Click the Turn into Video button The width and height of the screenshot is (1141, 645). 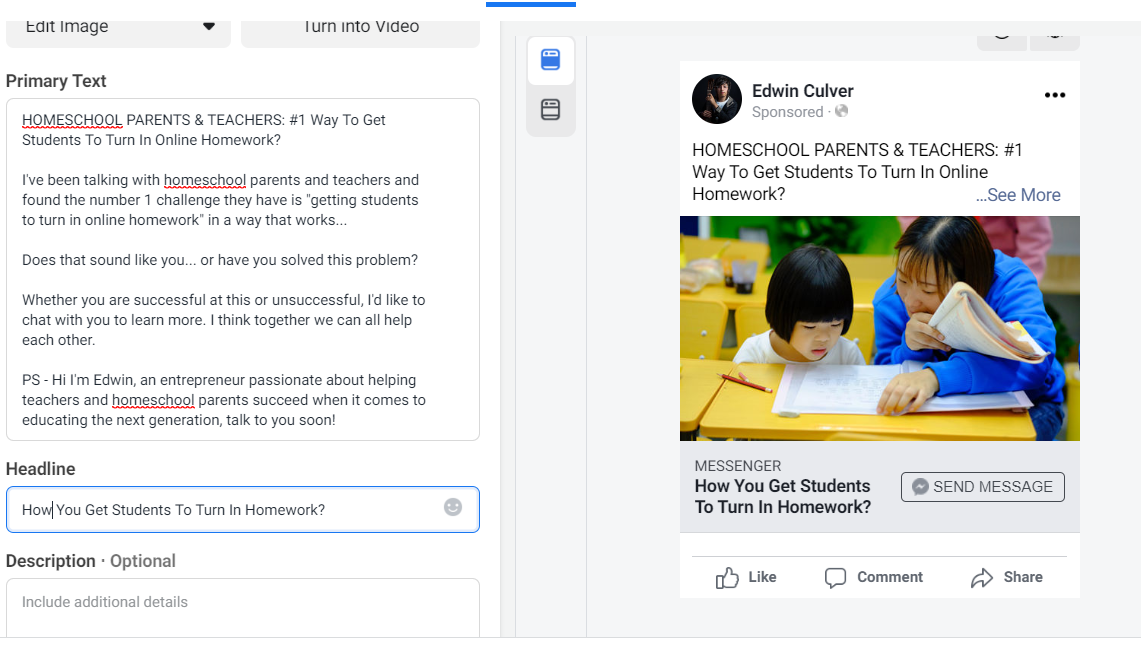pyautogui.click(x=360, y=33)
